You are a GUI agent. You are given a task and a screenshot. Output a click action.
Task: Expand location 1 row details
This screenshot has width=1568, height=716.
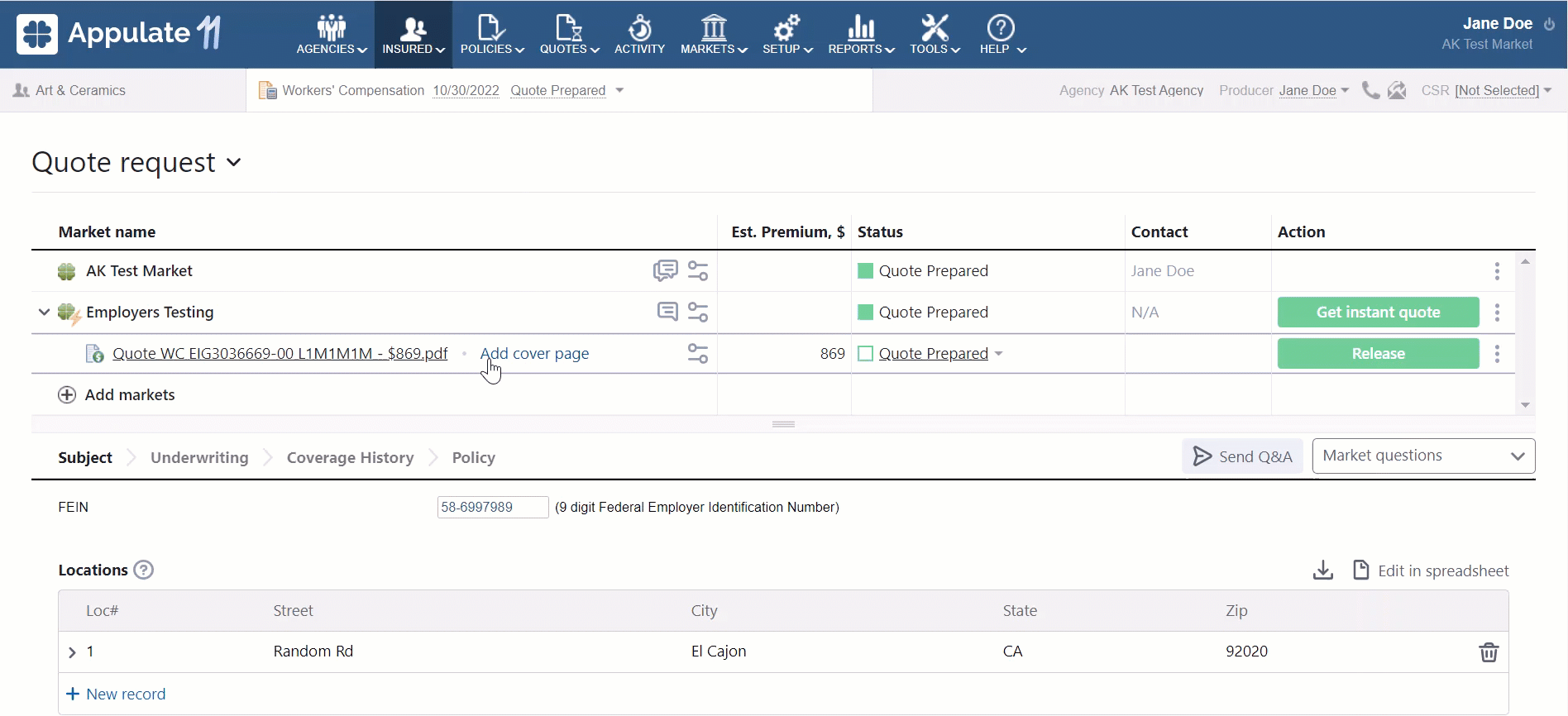pos(72,652)
